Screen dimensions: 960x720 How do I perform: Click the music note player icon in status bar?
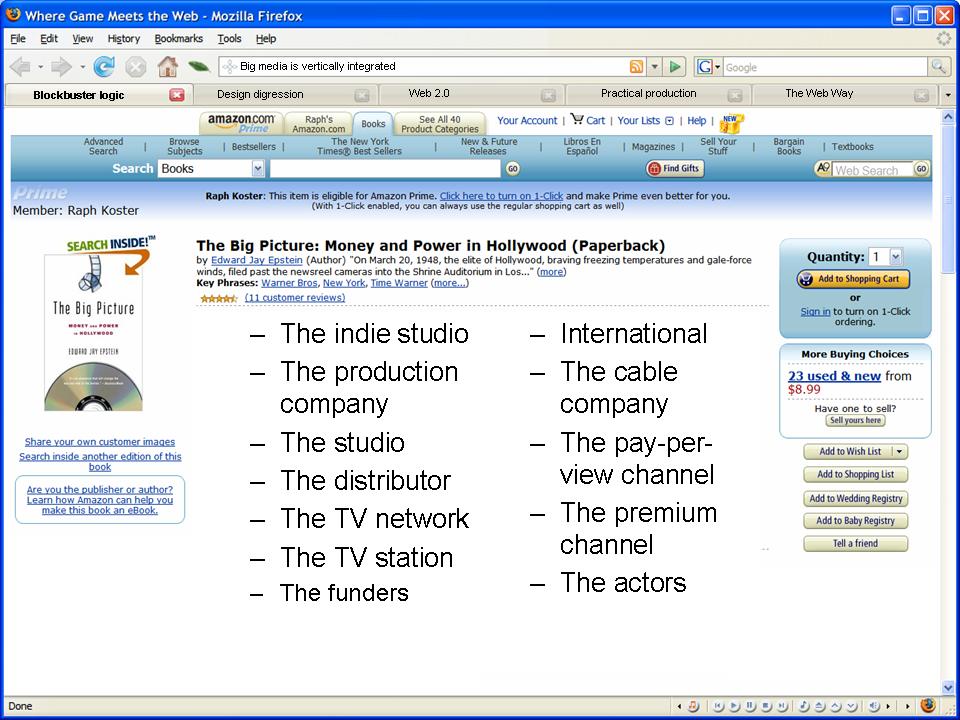click(693, 706)
